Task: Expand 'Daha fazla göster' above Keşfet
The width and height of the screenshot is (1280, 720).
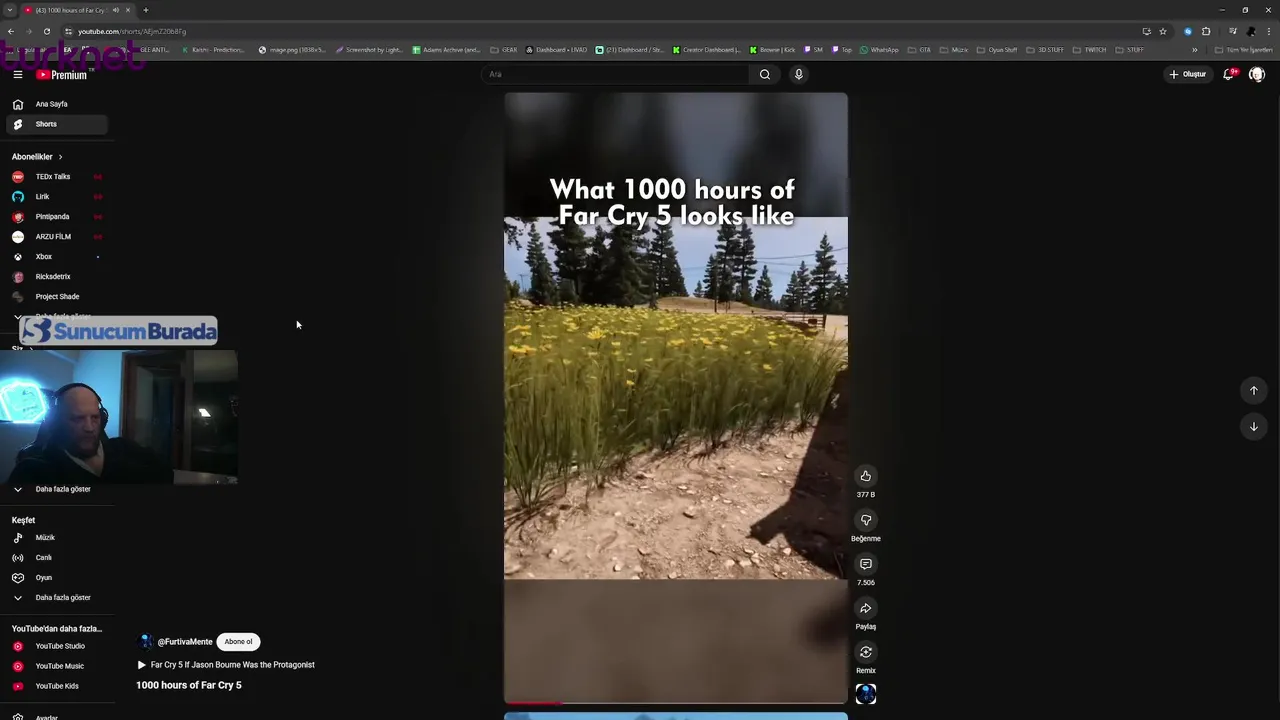Action: (55, 489)
